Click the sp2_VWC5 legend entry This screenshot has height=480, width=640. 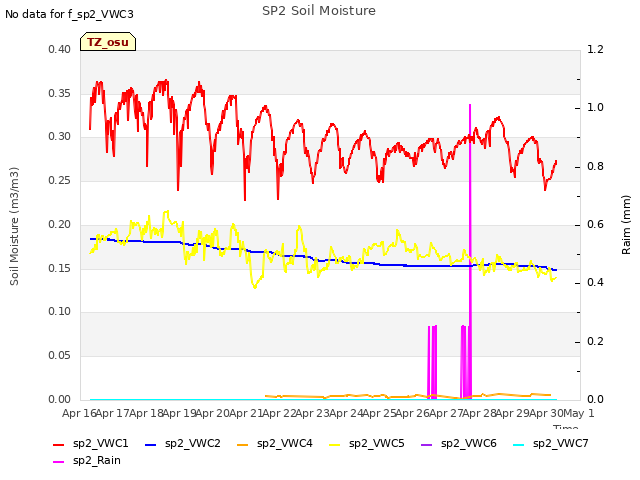(367, 444)
